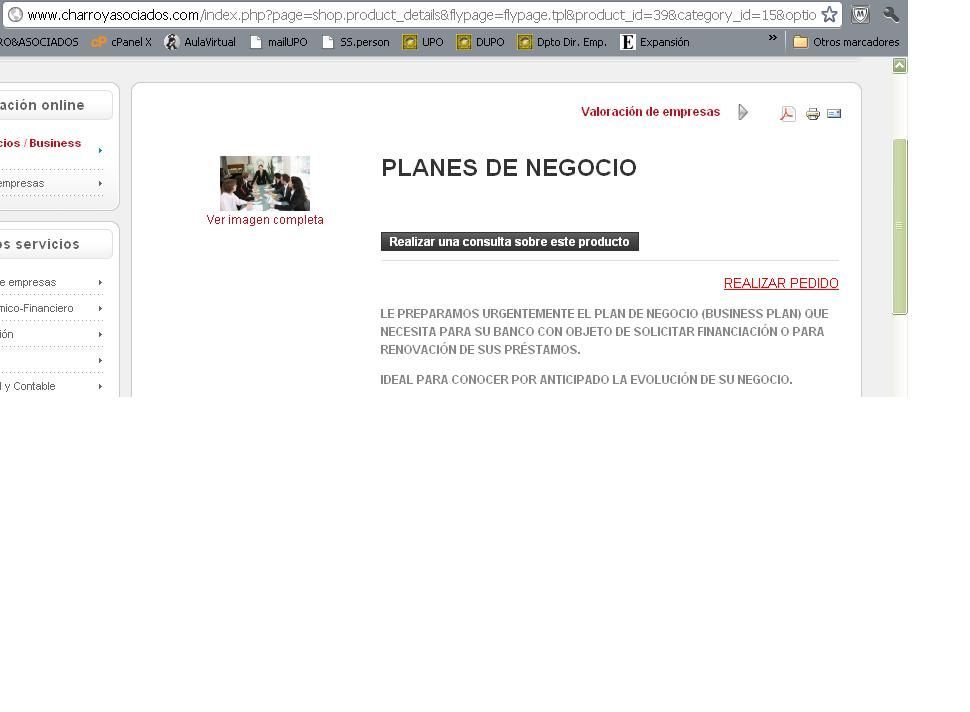Expand the 'y Contable' services arrow
The image size is (970, 712).
point(100,387)
